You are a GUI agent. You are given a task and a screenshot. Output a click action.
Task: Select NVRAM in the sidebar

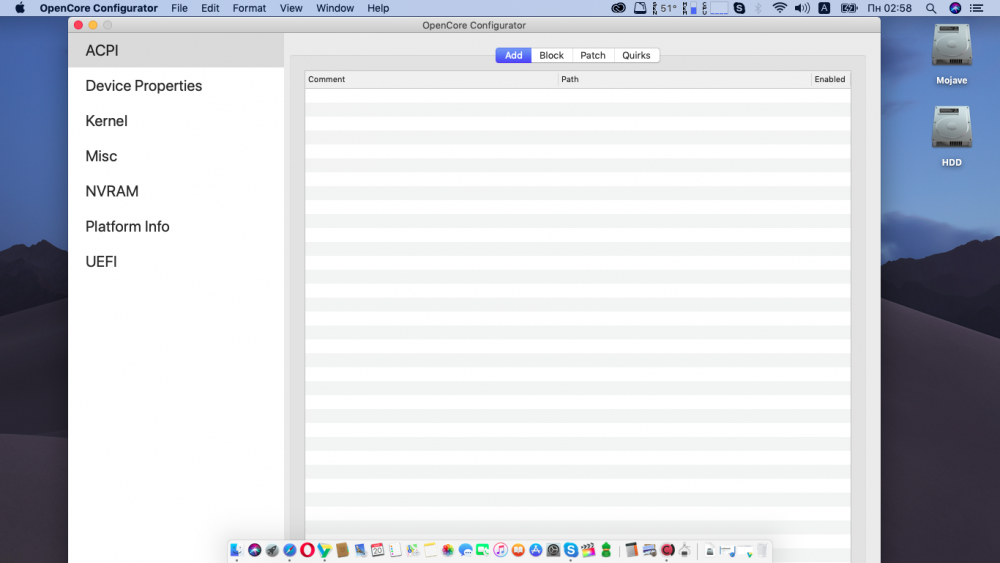pyautogui.click(x=176, y=191)
